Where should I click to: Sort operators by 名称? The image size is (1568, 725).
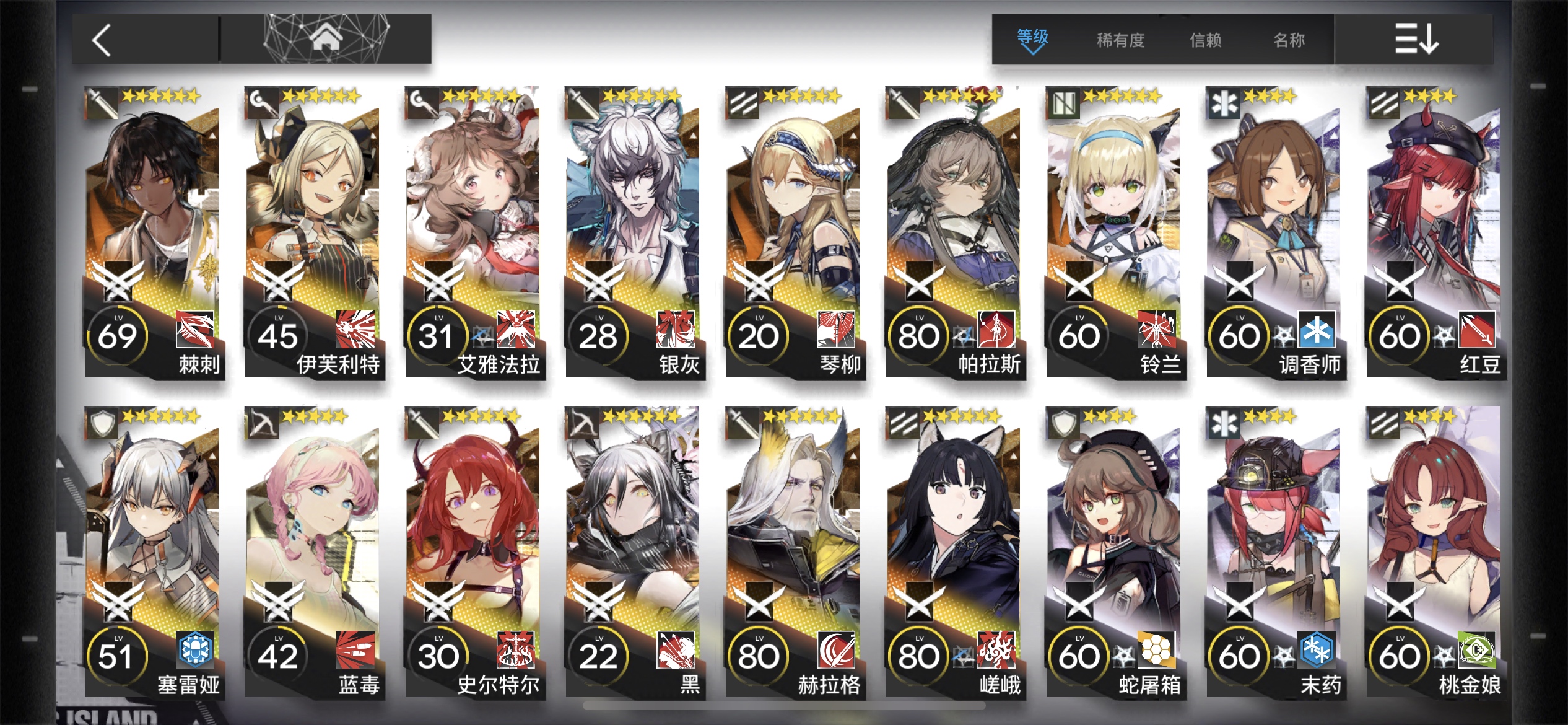click(1289, 40)
